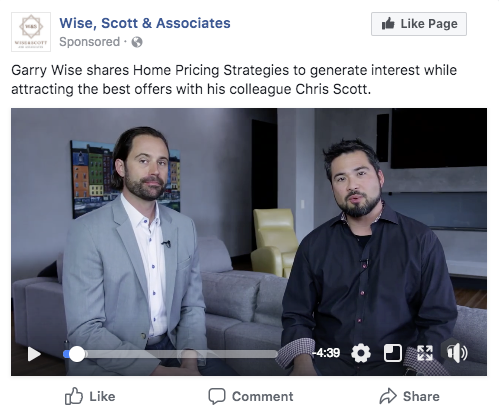Click the -4:39 remaining time label
Screen dimensions: 499x414
(326, 353)
